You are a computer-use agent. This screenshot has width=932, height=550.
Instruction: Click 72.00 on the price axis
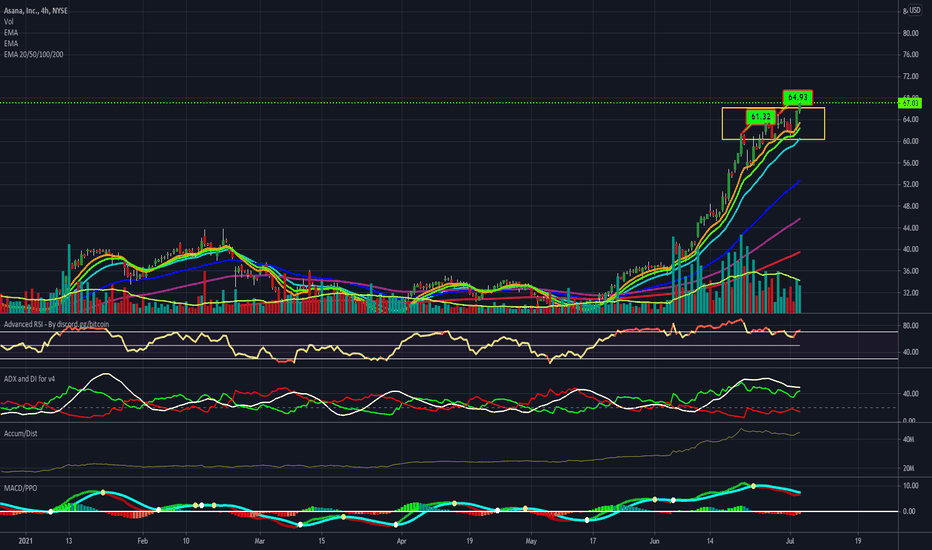[x=911, y=76]
